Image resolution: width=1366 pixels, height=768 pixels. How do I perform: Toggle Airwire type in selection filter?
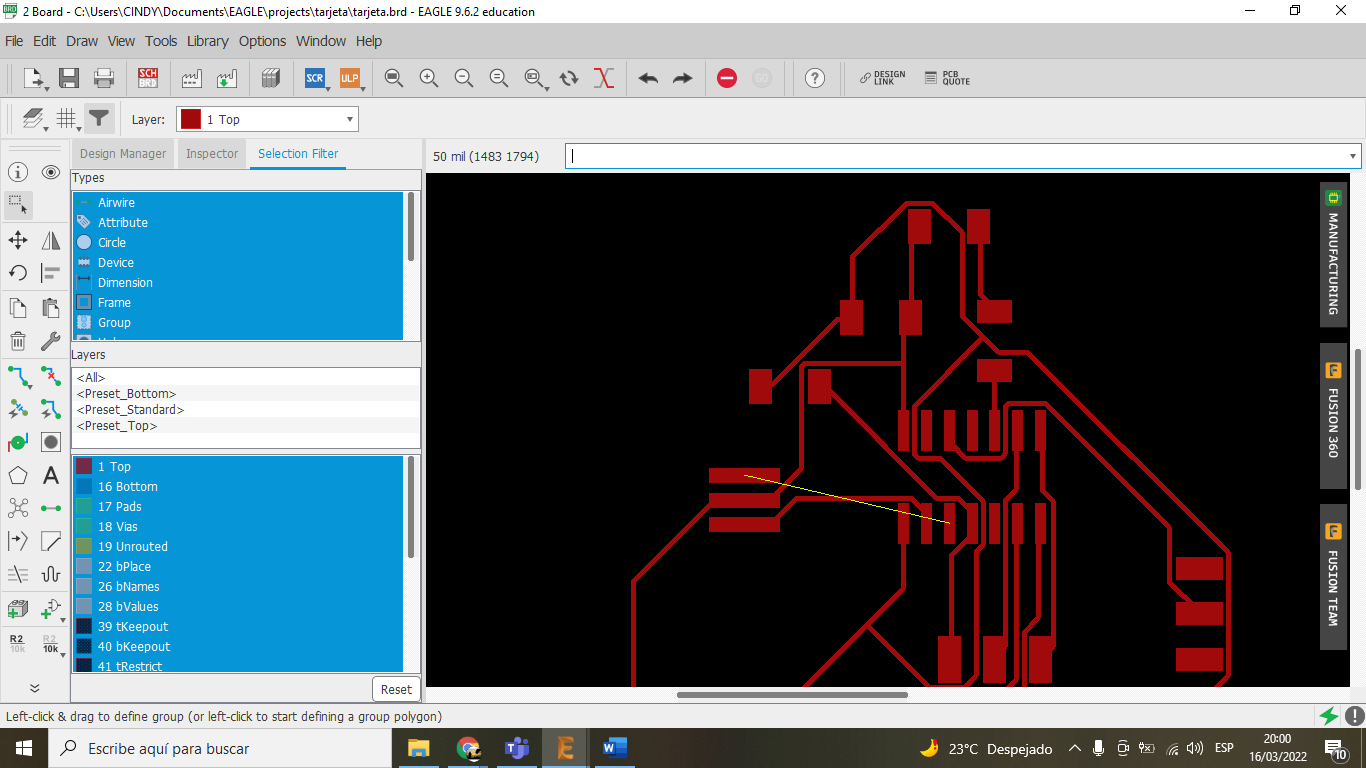pyautogui.click(x=116, y=203)
